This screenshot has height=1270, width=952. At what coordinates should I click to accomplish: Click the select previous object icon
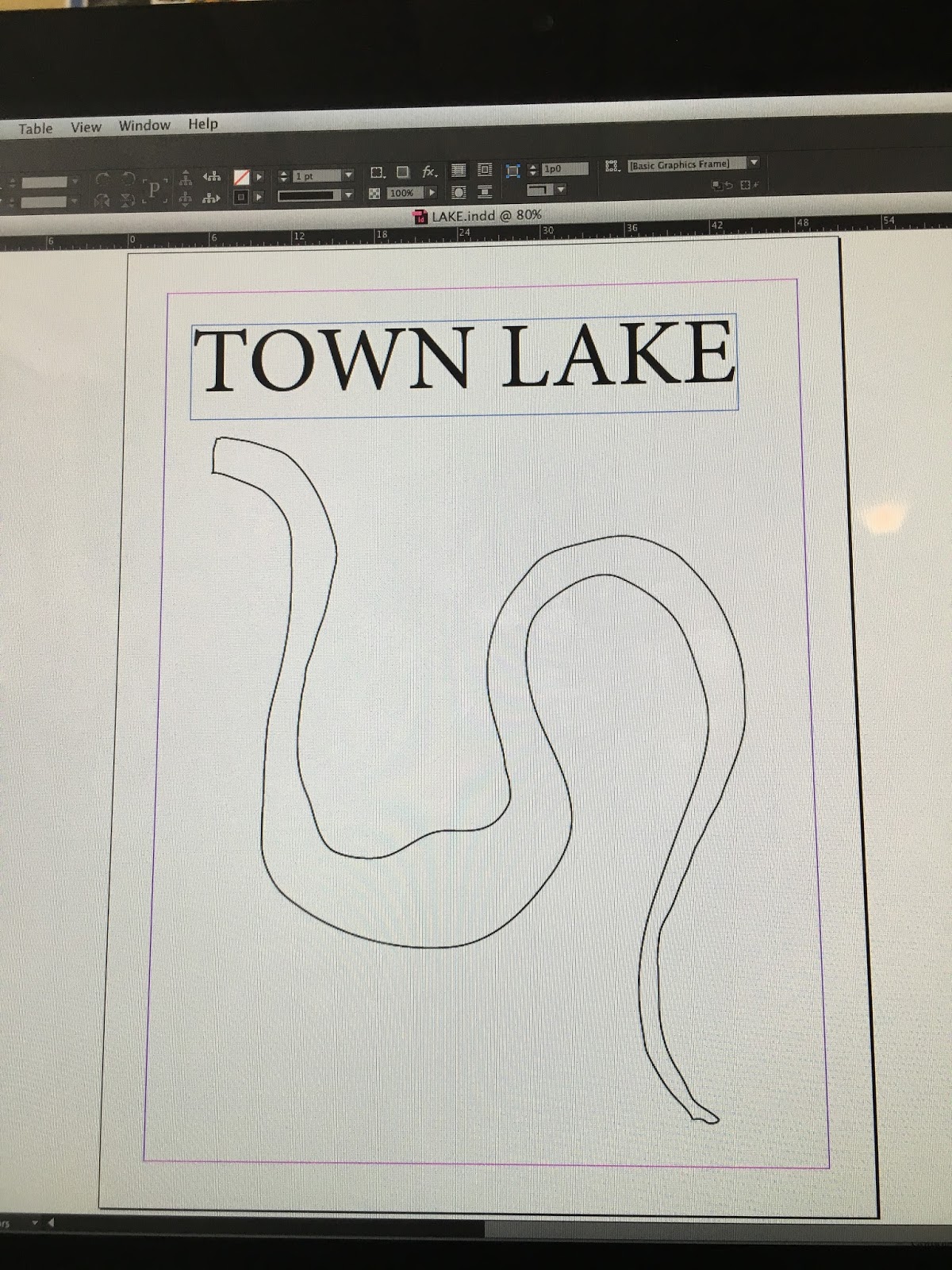(212, 177)
